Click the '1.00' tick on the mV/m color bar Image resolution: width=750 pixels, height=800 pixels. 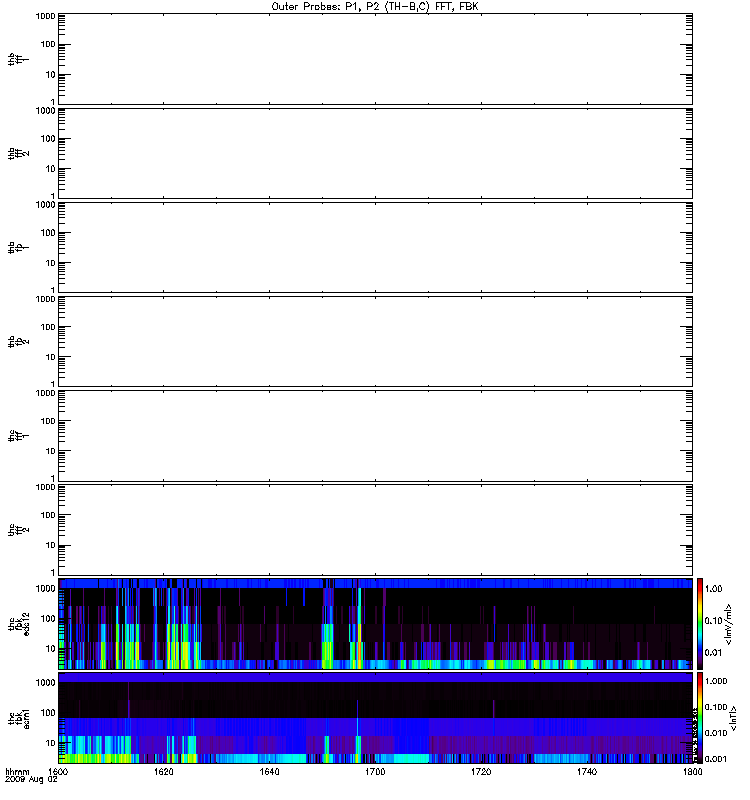click(713, 589)
